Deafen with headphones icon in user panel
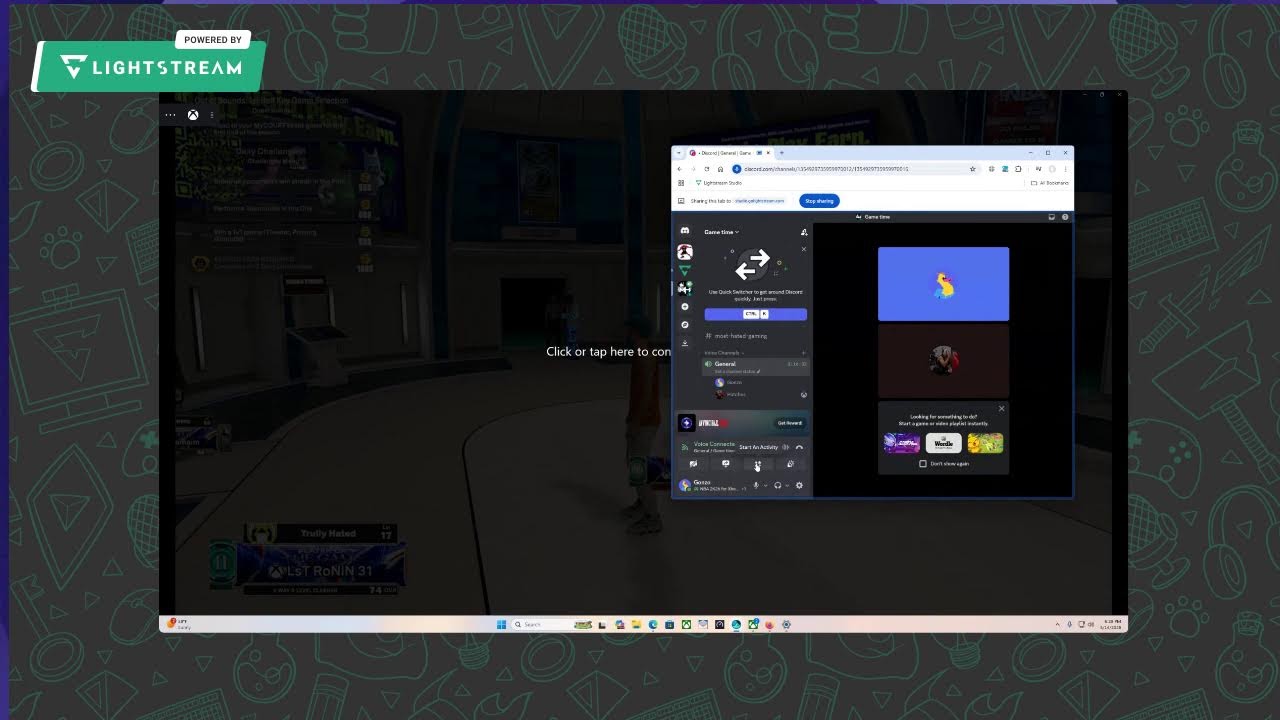 (778, 486)
